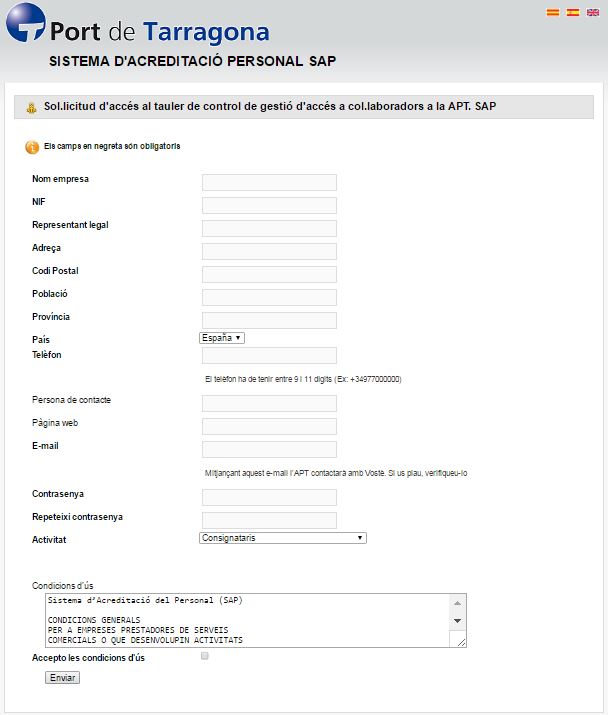608x715 pixels.
Task: Click the 'Condicions d'ús' label
Action: 62,585
